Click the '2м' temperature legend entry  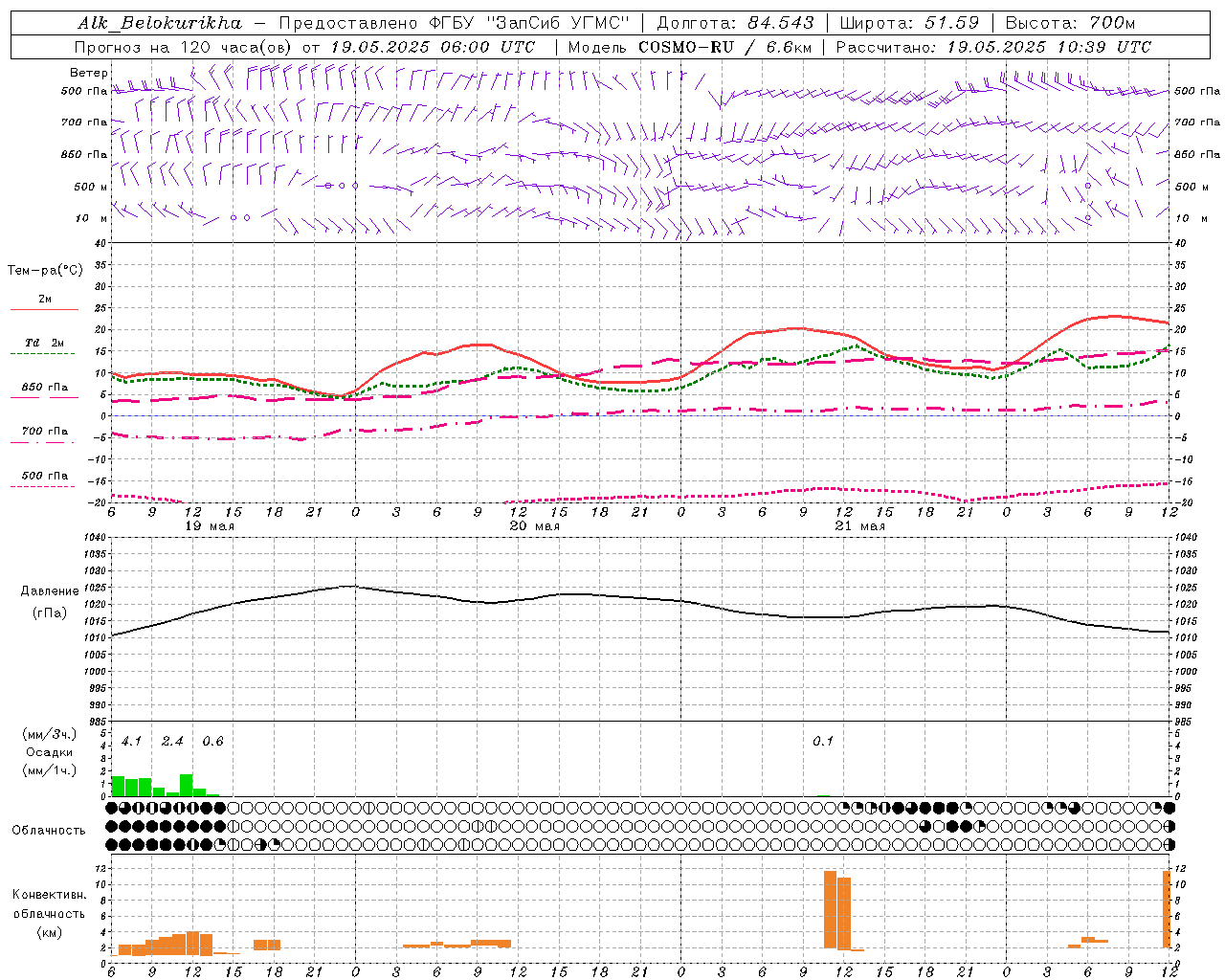tap(45, 300)
